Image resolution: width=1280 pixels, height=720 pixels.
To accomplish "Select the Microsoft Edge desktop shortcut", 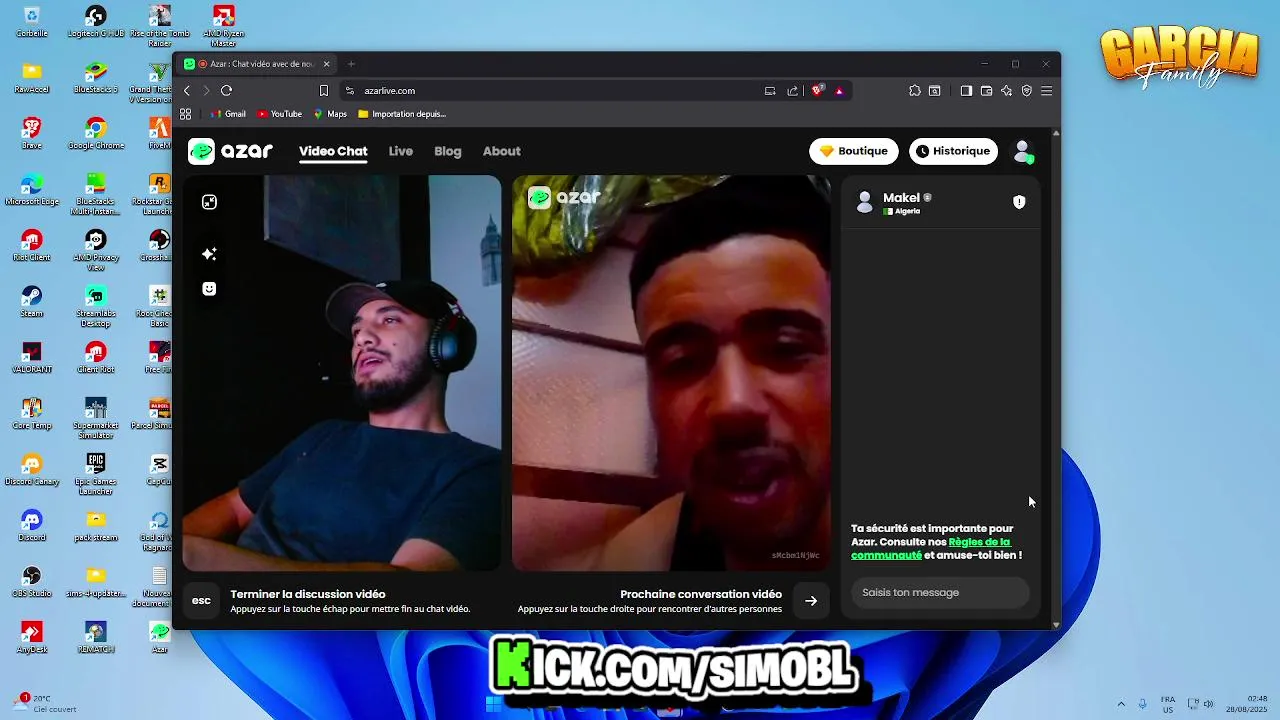I will [x=32, y=190].
